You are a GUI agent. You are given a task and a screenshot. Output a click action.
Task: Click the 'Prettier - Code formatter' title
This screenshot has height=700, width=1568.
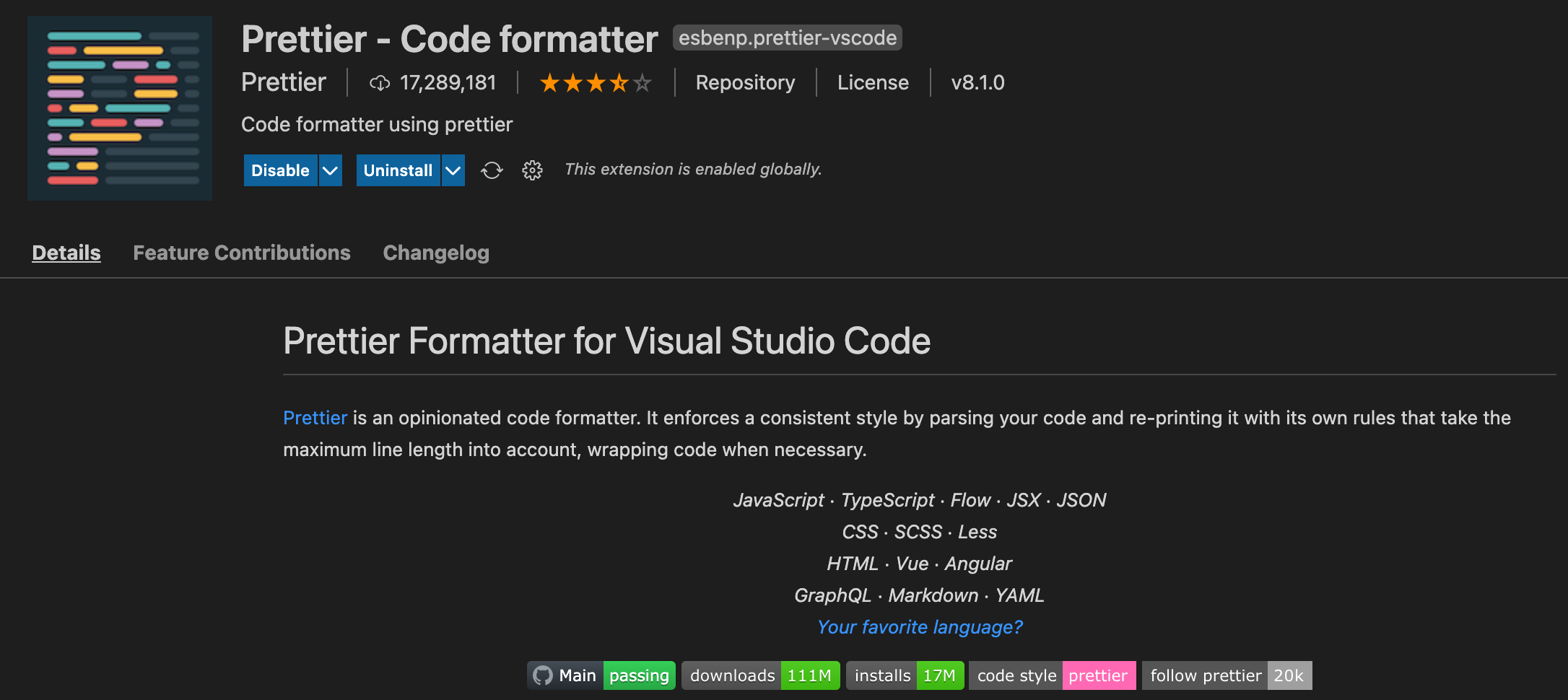[x=450, y=39]
